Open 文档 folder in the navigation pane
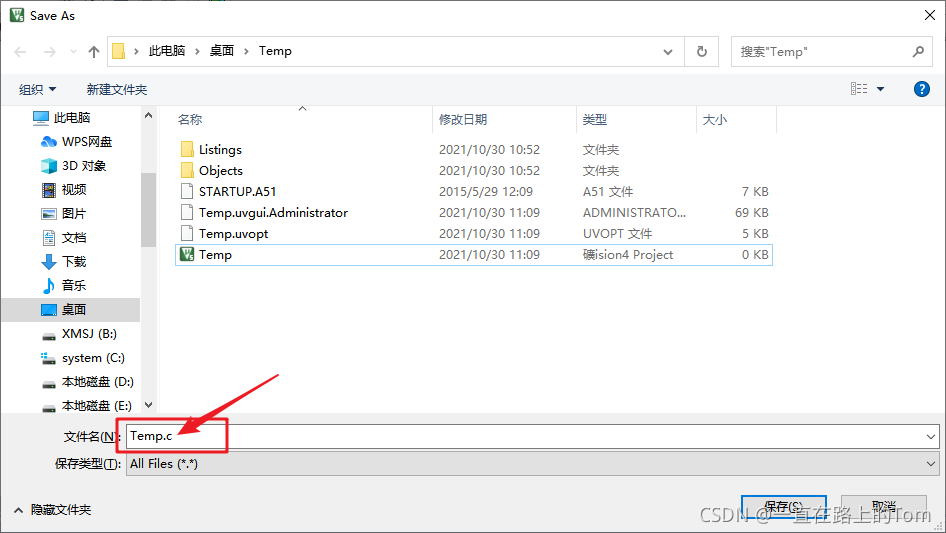Screen dimensions: 946x533 (x=63, y=238)
